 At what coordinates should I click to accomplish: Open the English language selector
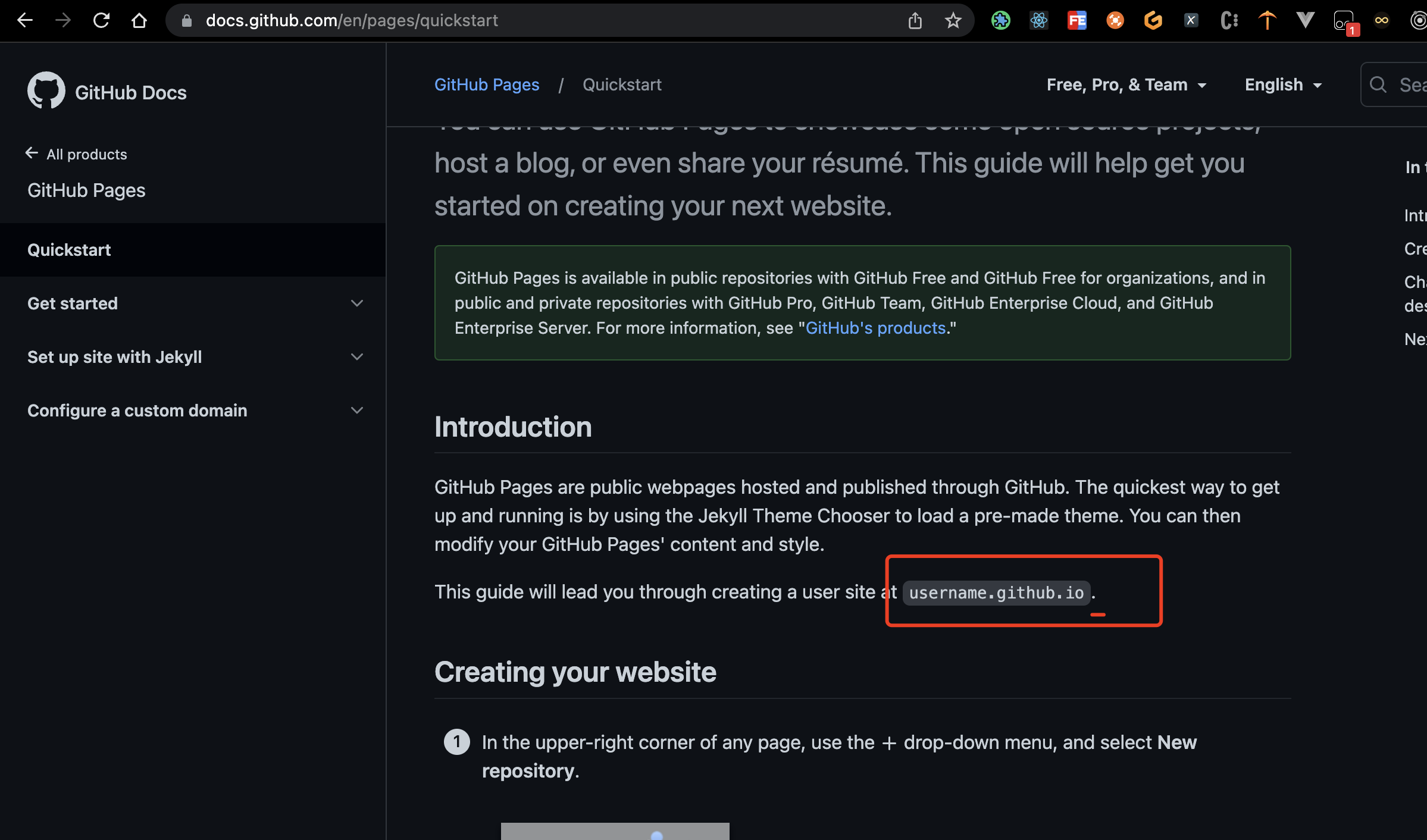(1282, 84)
